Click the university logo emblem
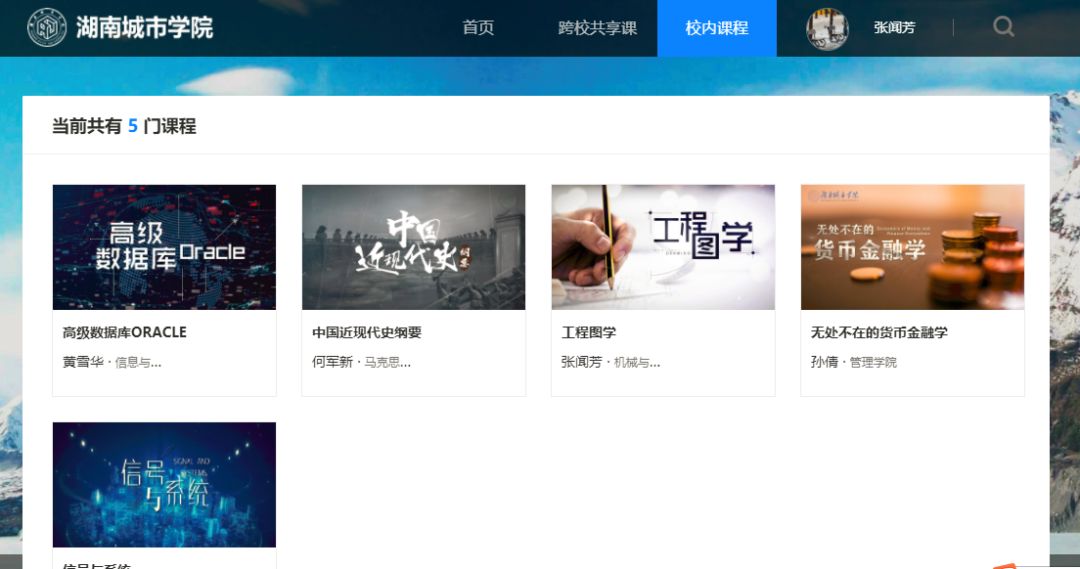 (x=47, y=28)
